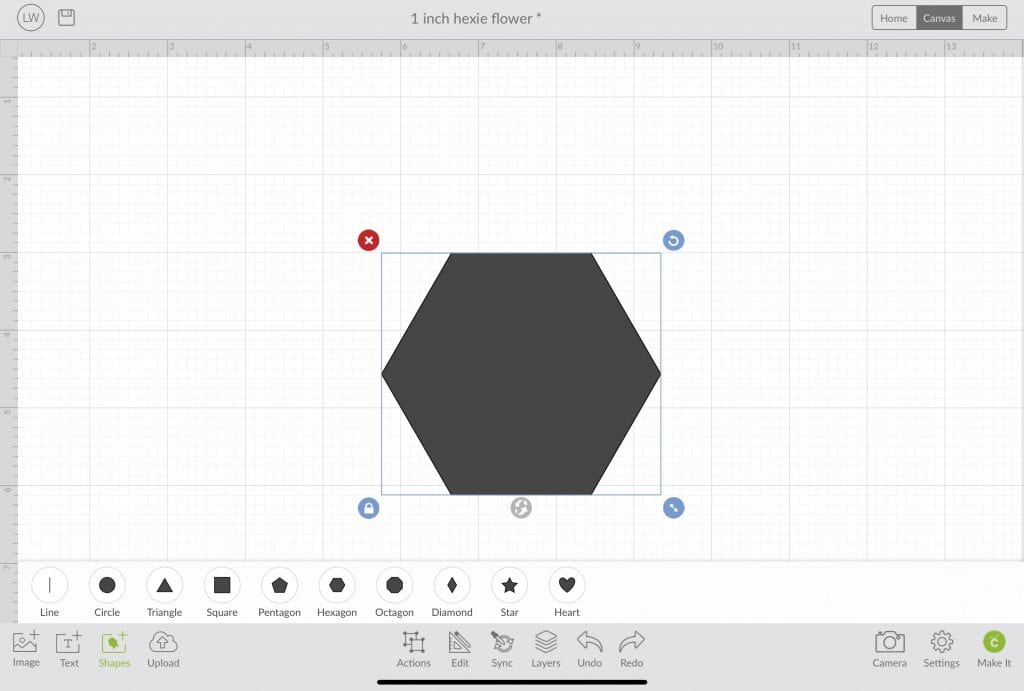The width and height of the screenshot is (1024, 691).
Task: Save the project using the disk icon
Action: point(67,18)
